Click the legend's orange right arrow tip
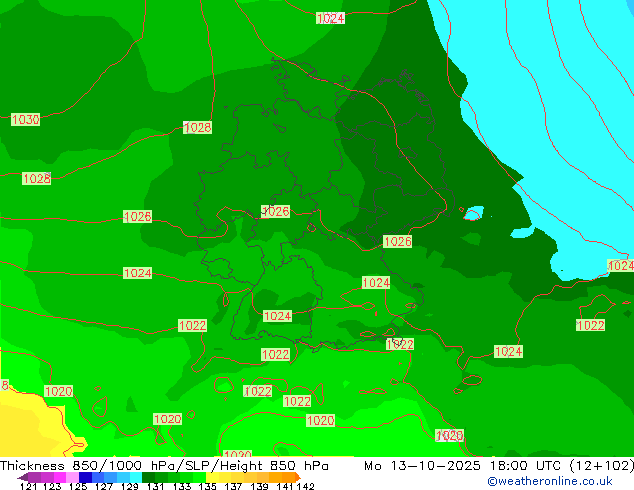Screen dimensions: 634x490 tap(299, 478)
